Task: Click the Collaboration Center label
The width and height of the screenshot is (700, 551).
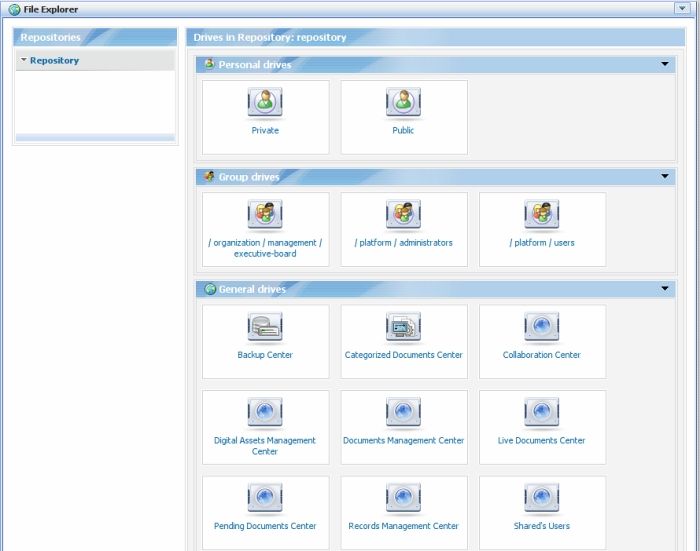Action: 542,355
